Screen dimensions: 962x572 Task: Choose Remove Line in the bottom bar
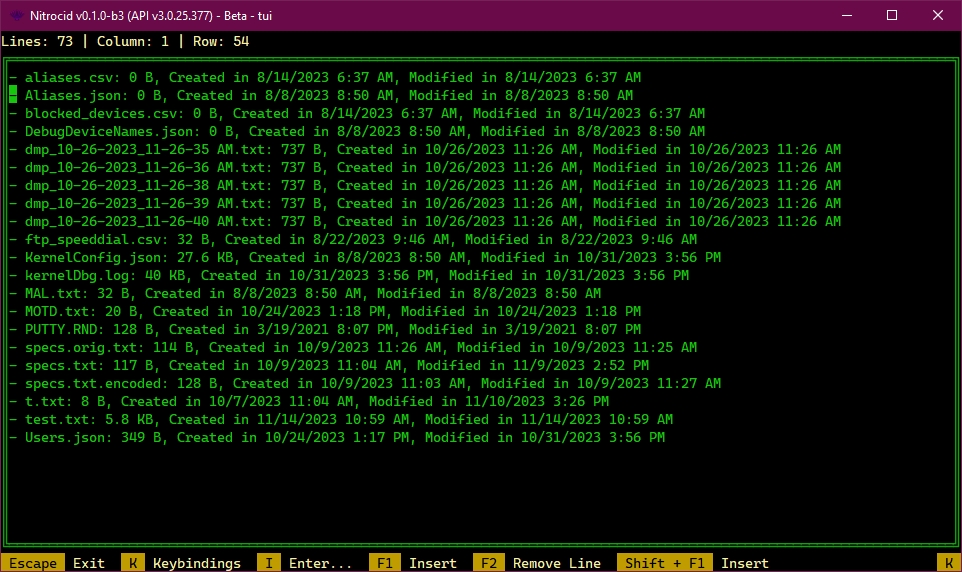click(556, 563)
